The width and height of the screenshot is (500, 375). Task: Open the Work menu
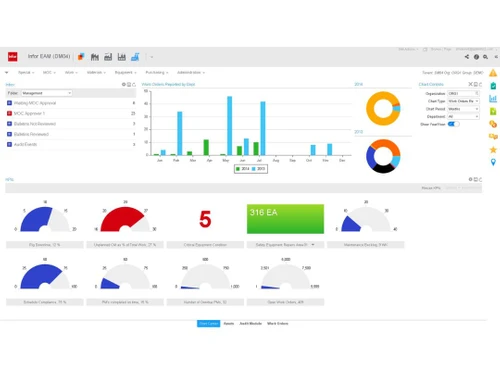point(71,72)
